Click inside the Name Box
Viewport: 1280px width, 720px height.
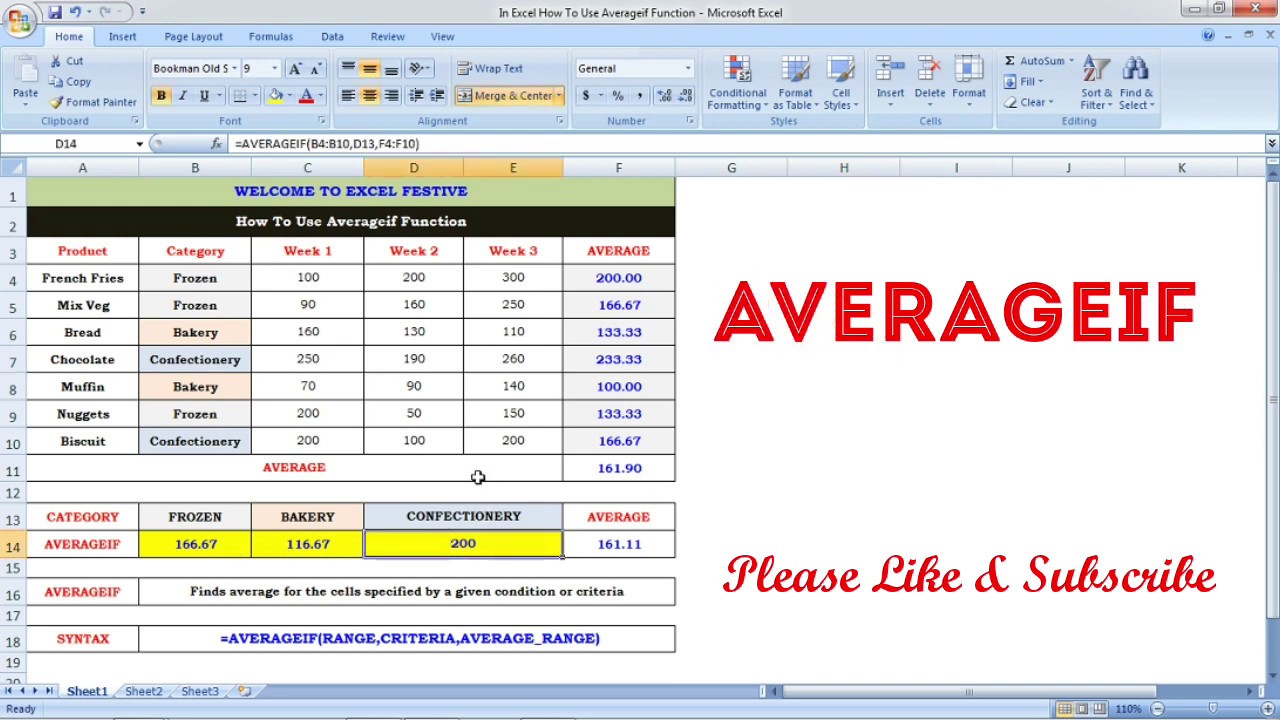66,144
